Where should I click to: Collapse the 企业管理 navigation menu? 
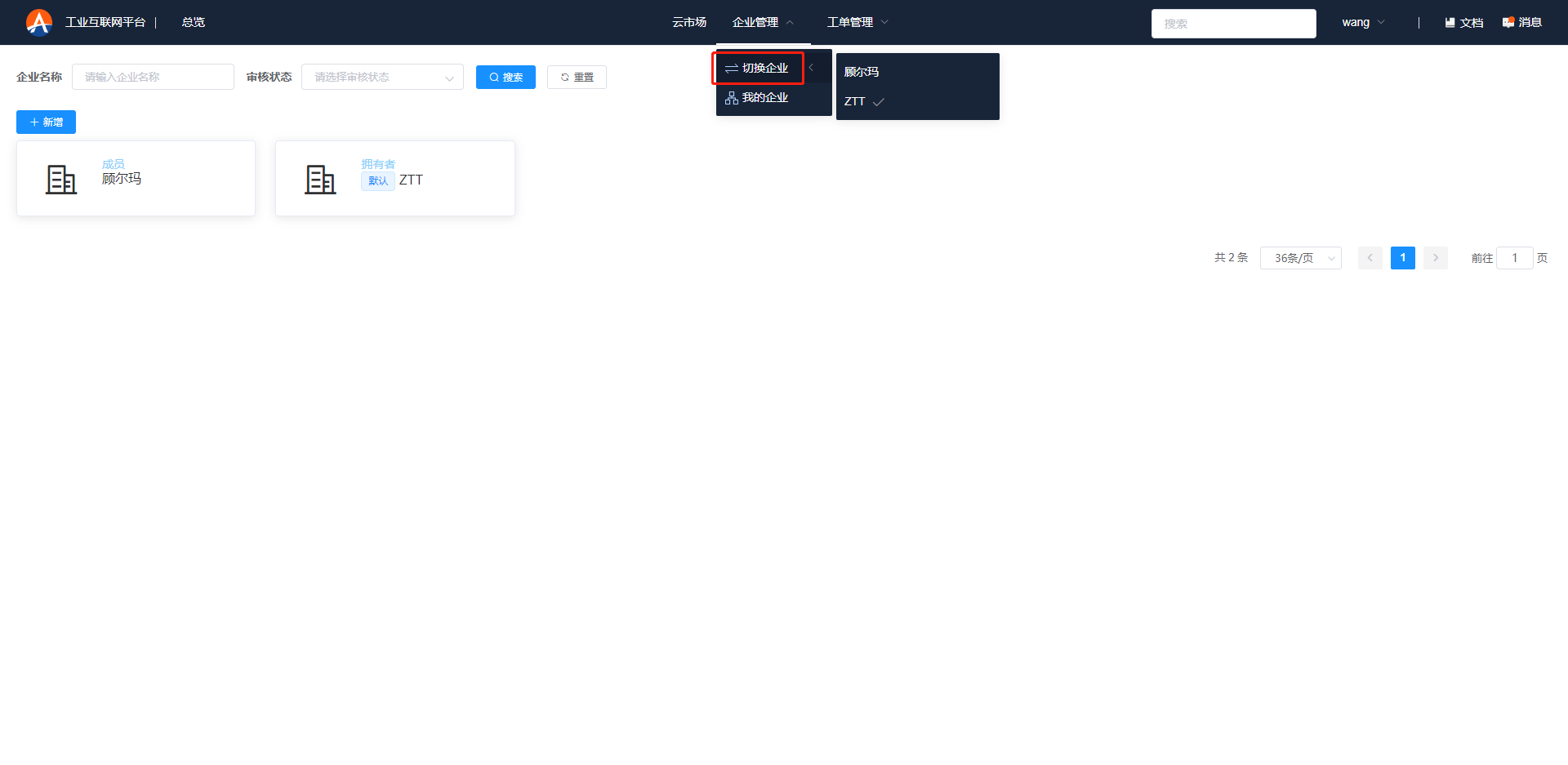tap(763, 22)
